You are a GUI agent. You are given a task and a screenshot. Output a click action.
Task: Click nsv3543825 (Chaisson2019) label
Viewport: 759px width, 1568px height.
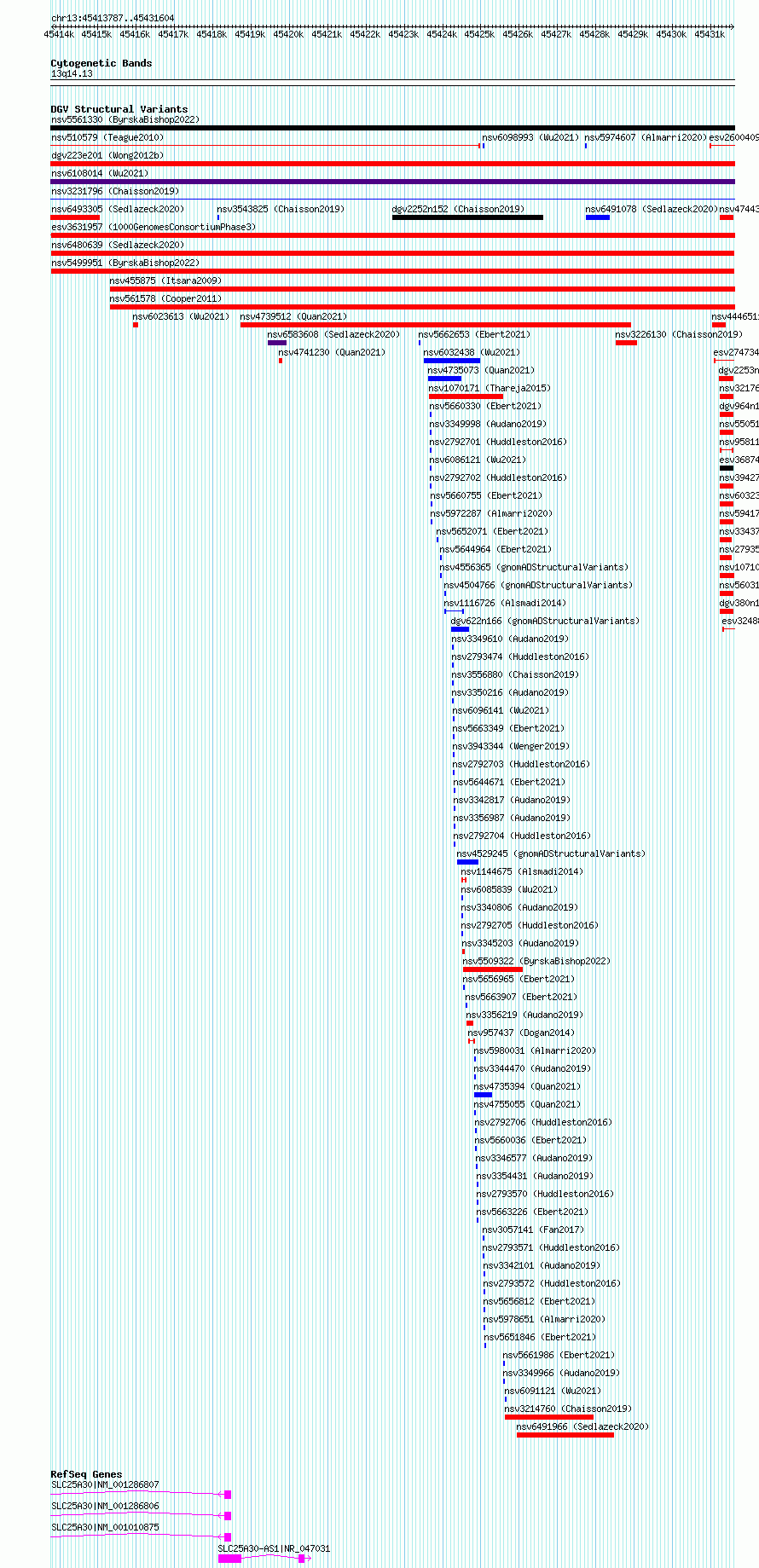tap(281, 209)
